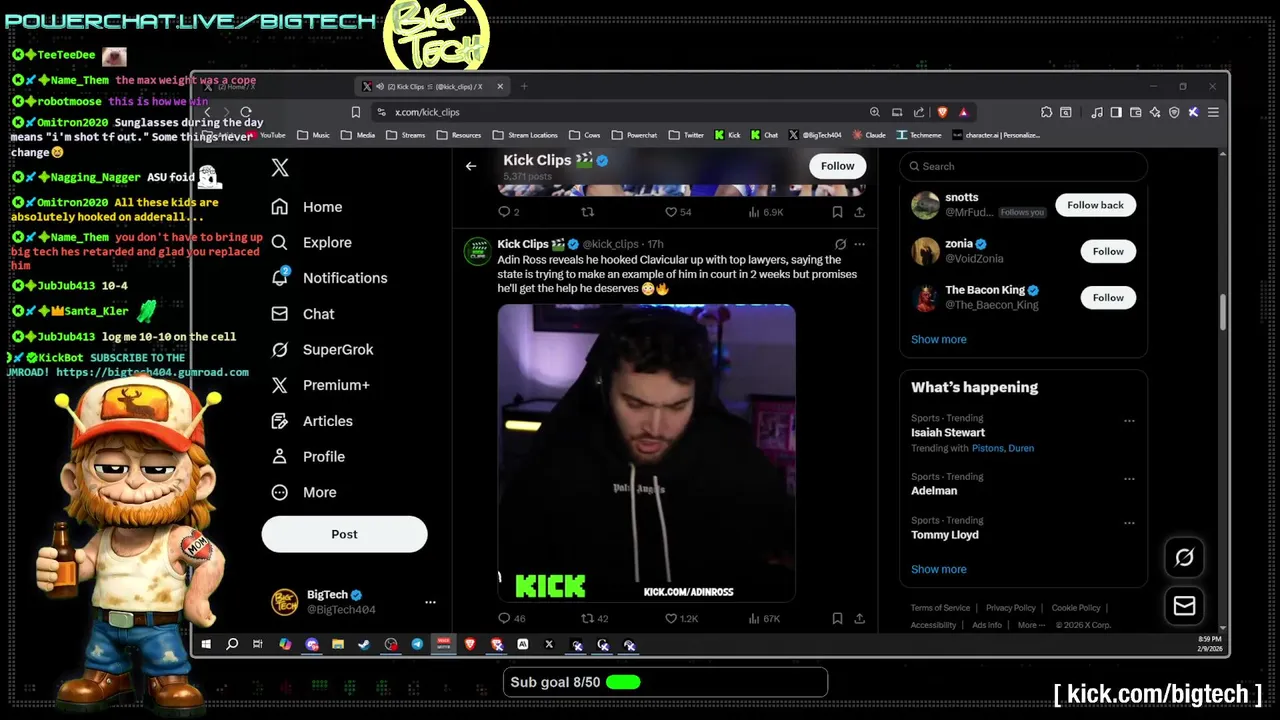Screen dimensions: 1280x720
Task: Open Explore in X sidebar
Action: click(311, 242)
